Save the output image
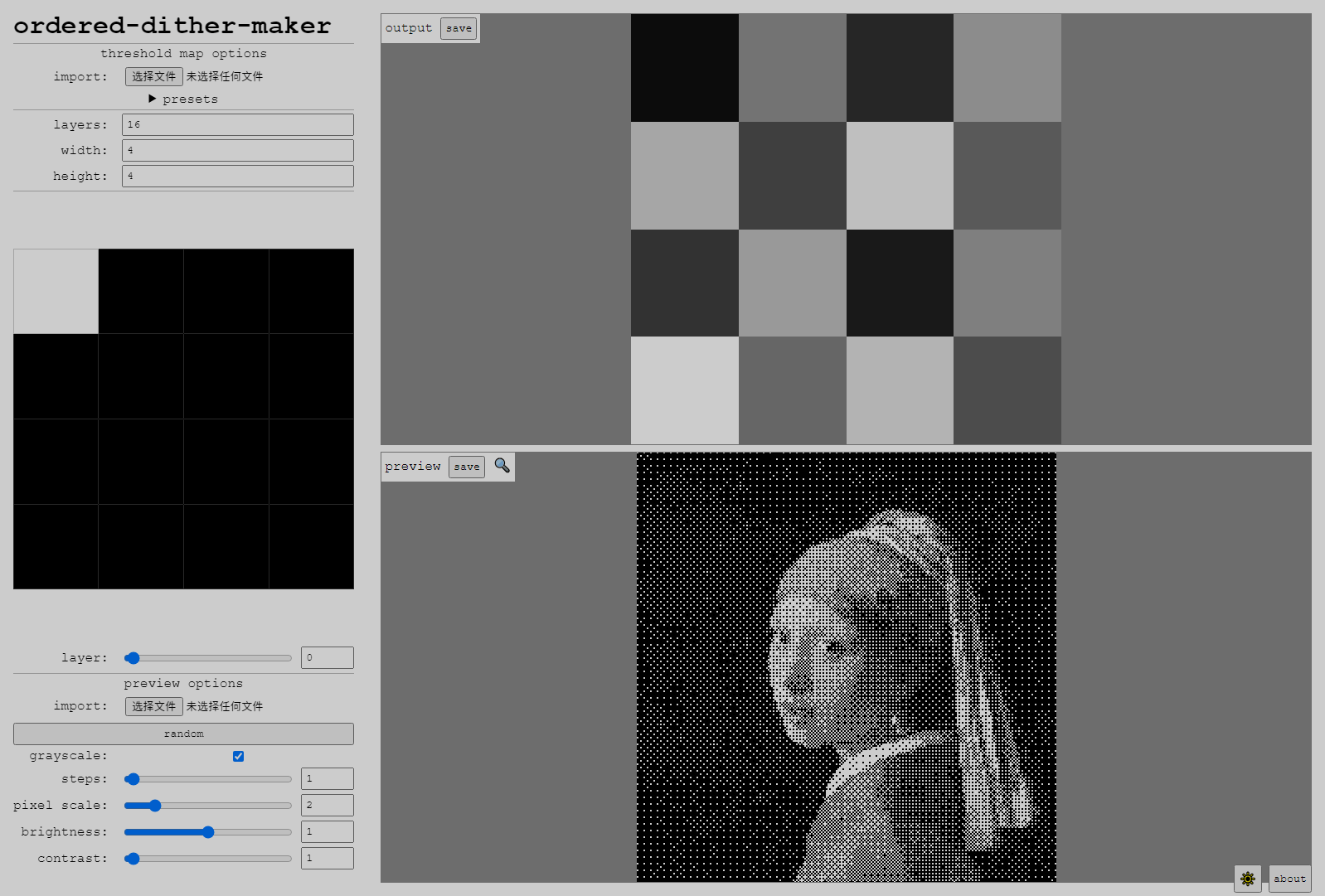The height and width of the screenshot is (896, 1325). (x=459, y=28)
